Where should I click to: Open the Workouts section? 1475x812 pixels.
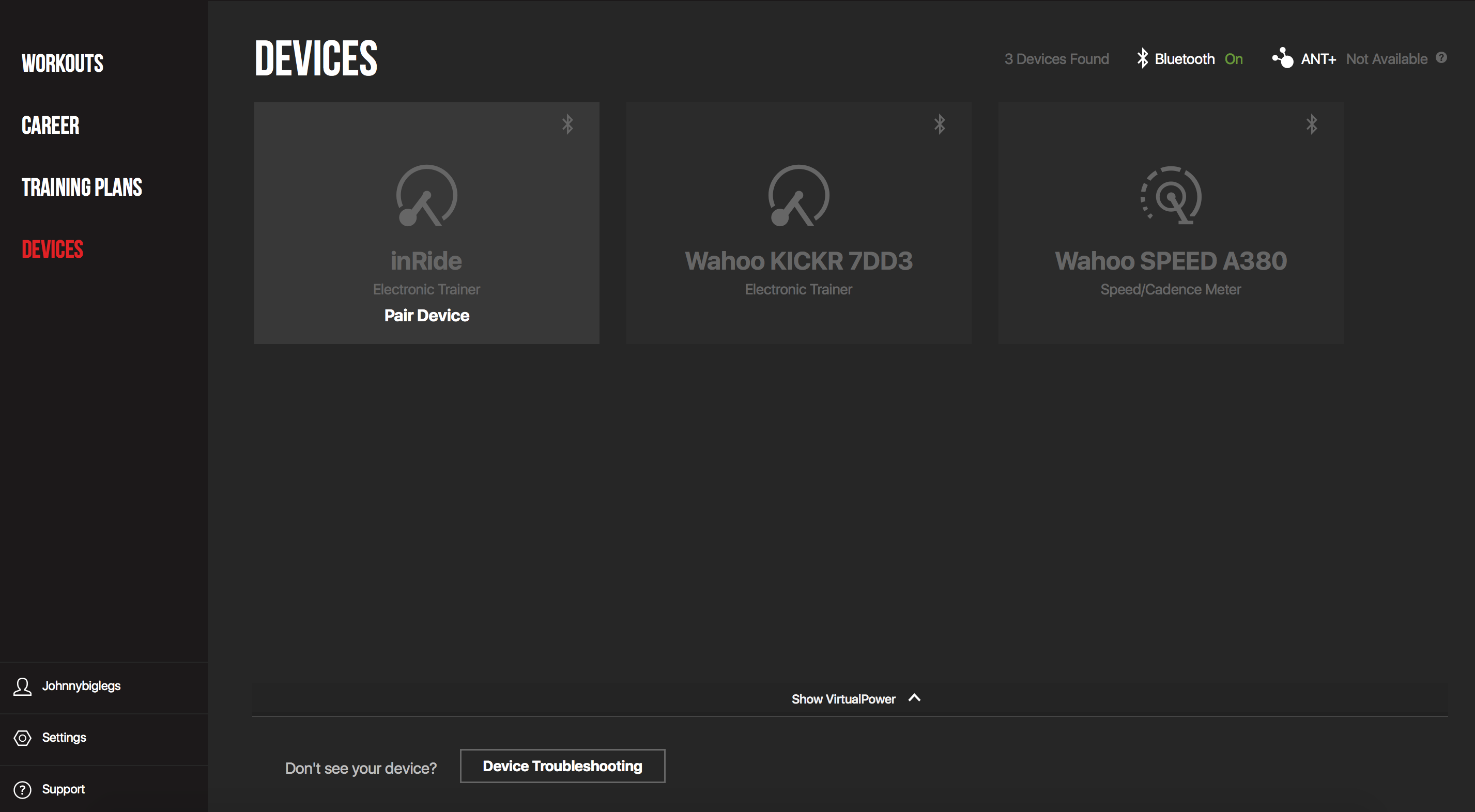(63, 63)
